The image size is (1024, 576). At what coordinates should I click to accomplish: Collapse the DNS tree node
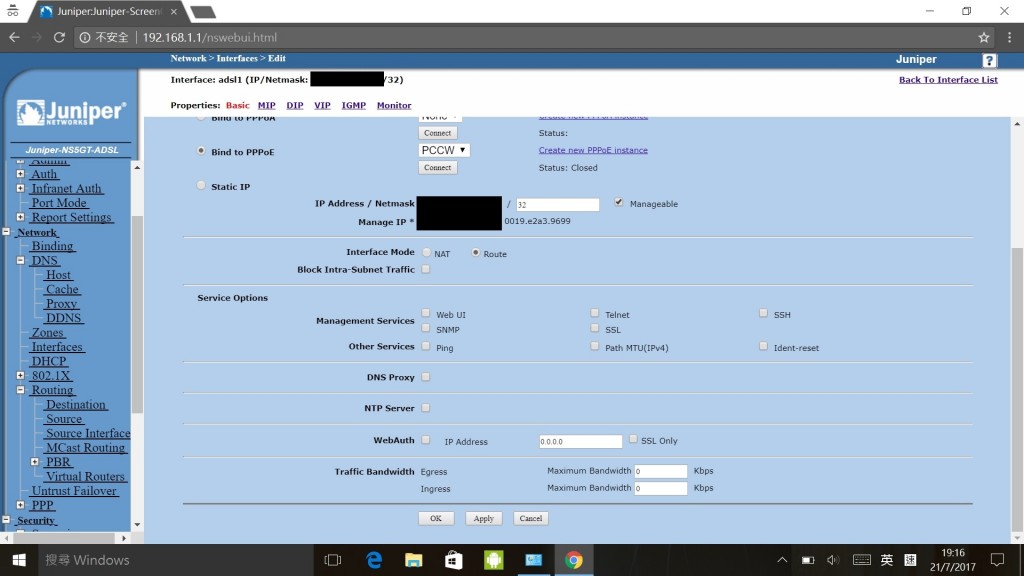tap(20, 260)
